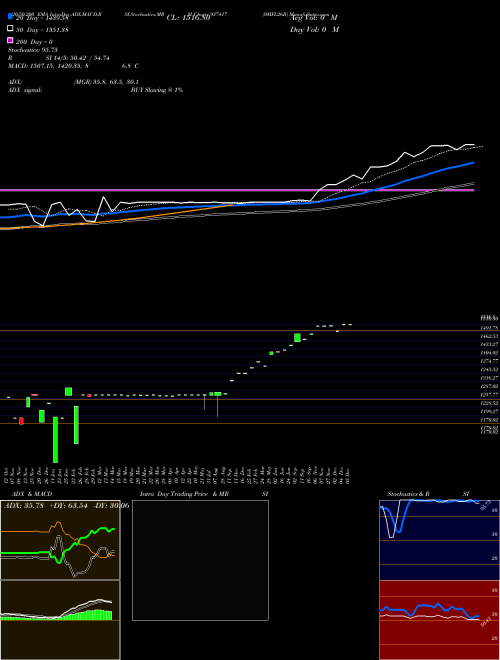Click the red RSI chart panel
The height and width of the screenshot is (660, 500).
pos(439,620)
